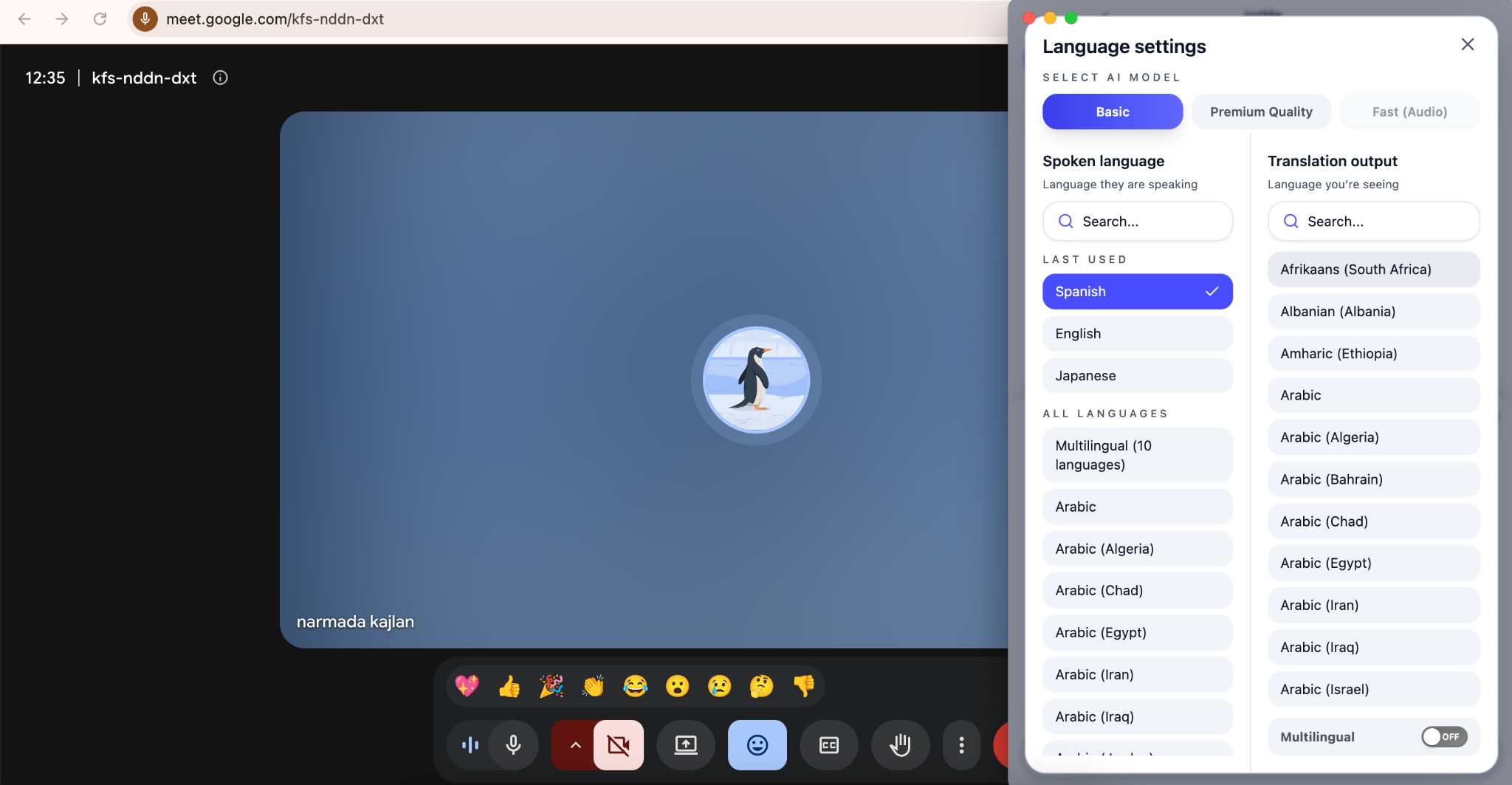Expand the video settings chevron
This screenshot has width=1512, height=785.
(575, 745)
